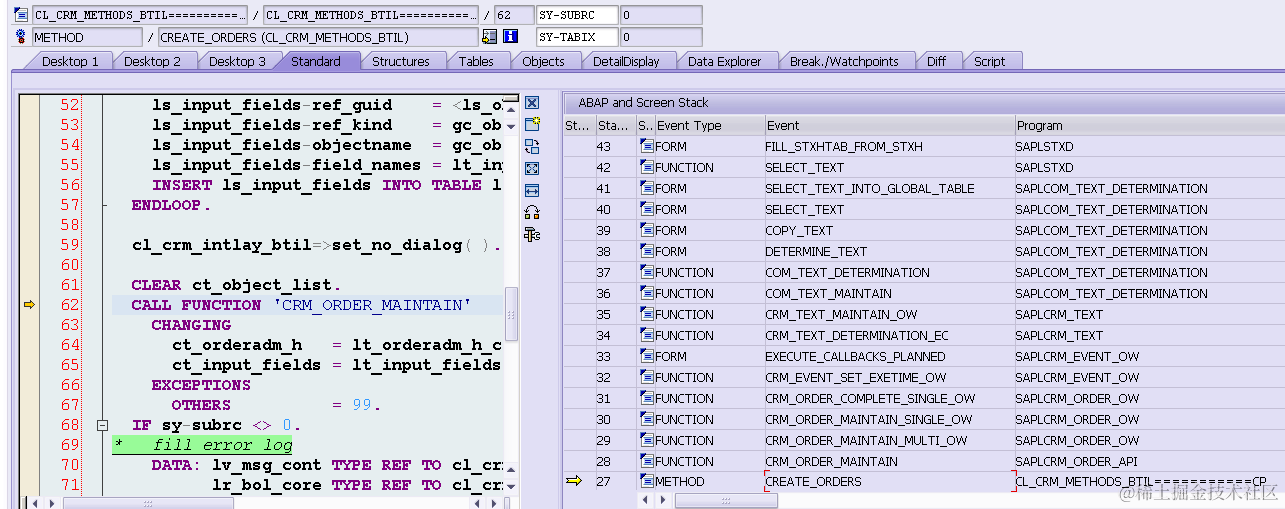Image resolution: width=1285 pixels, height=509 pixels.
Task: Click navigation icon in CRM_ORDER_MAINTAIN_MULTI_OW row
Action: click(x=647, y=440)
